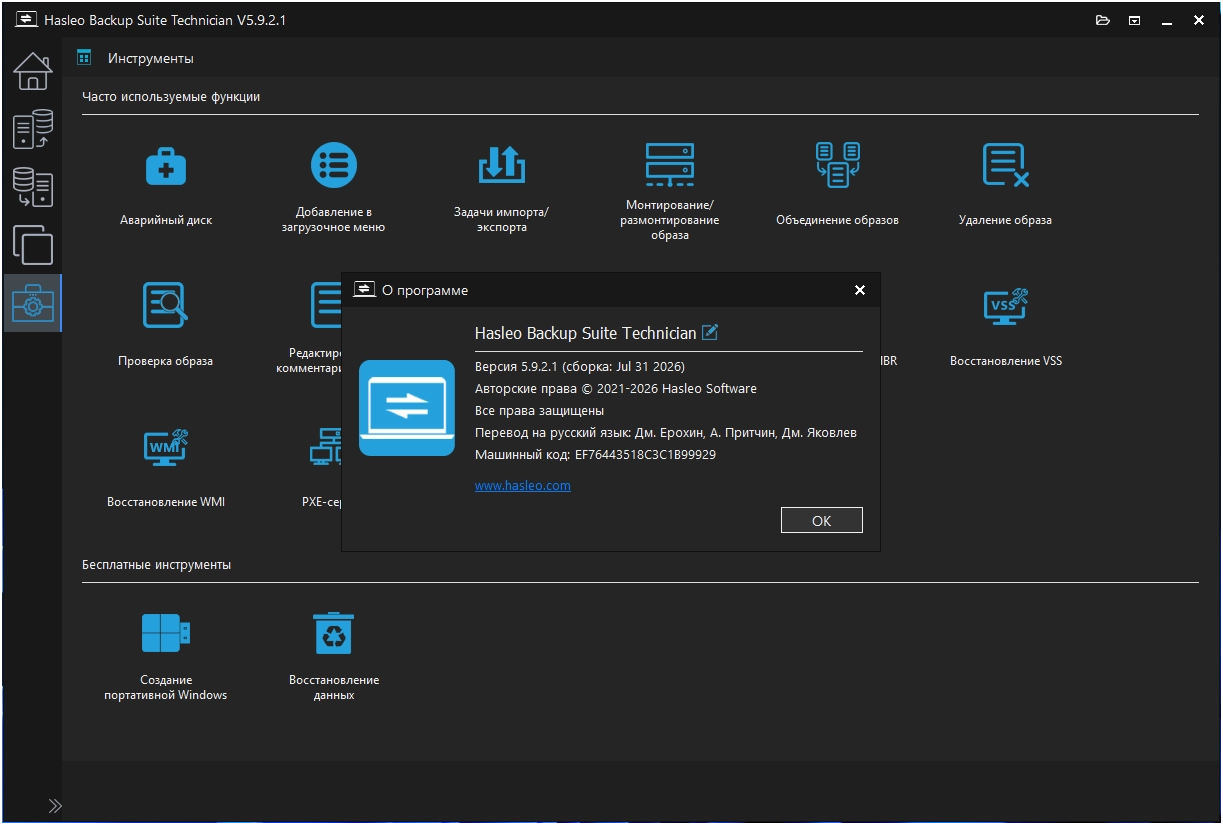
Task: Click the Часто используемые функции heading
Action: click(x=171, y=97)
